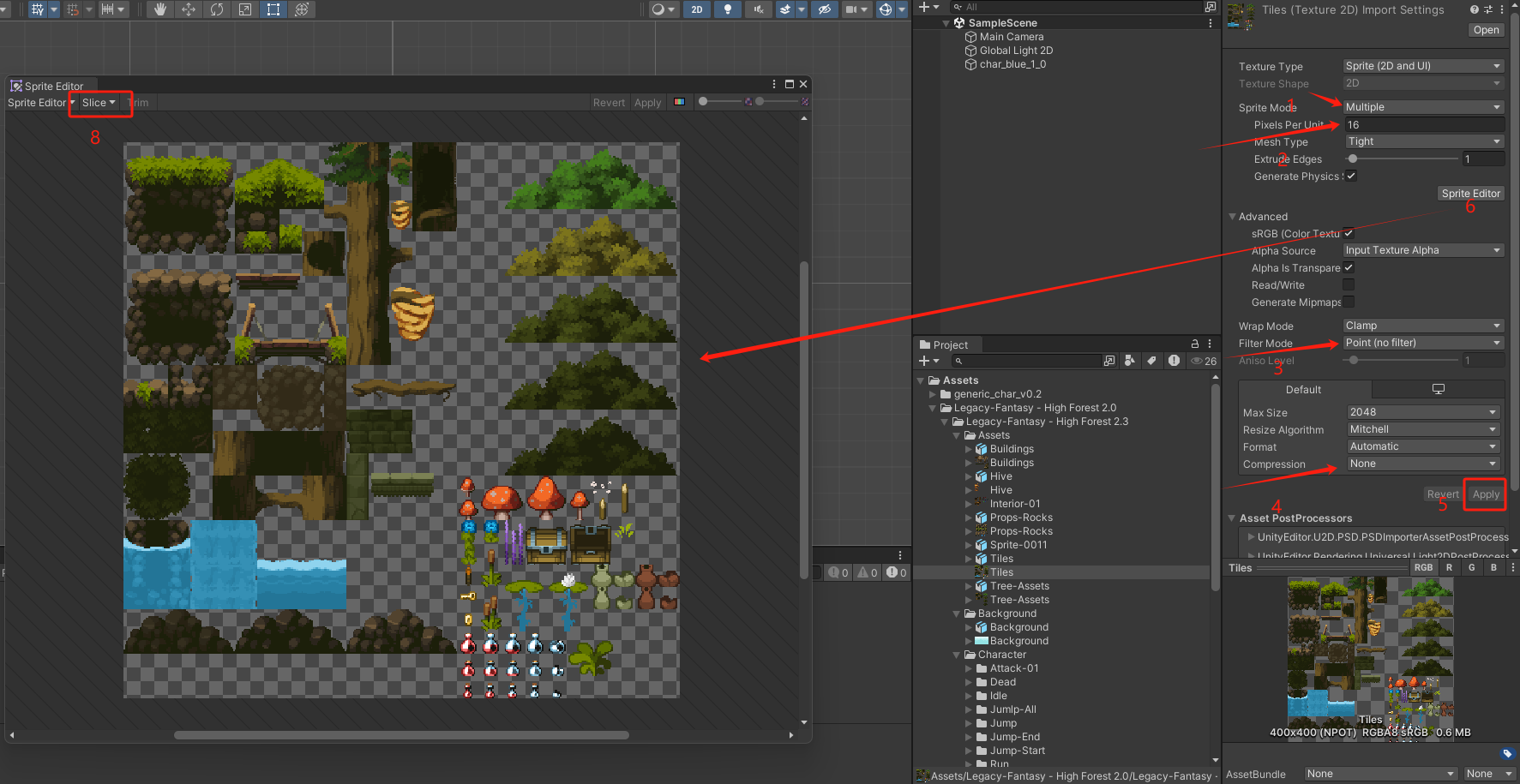Open the Sprite Editor window options menu
Viewport: 1520px width, 784px height.
[774, 84]
